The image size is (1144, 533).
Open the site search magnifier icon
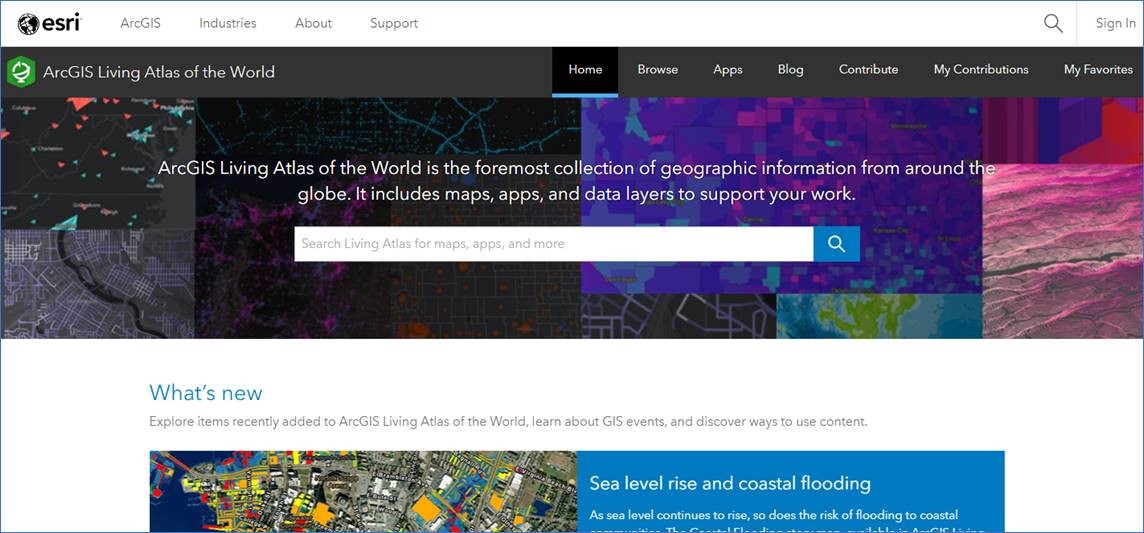point(1053,23)
